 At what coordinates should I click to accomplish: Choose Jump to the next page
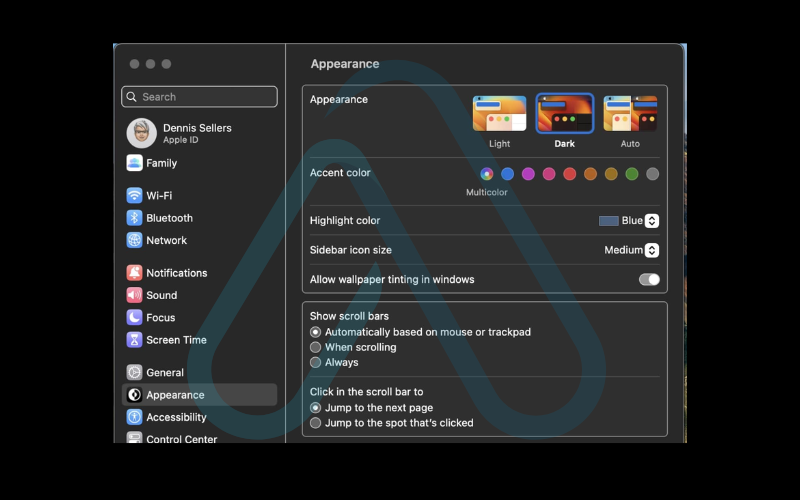315,408
